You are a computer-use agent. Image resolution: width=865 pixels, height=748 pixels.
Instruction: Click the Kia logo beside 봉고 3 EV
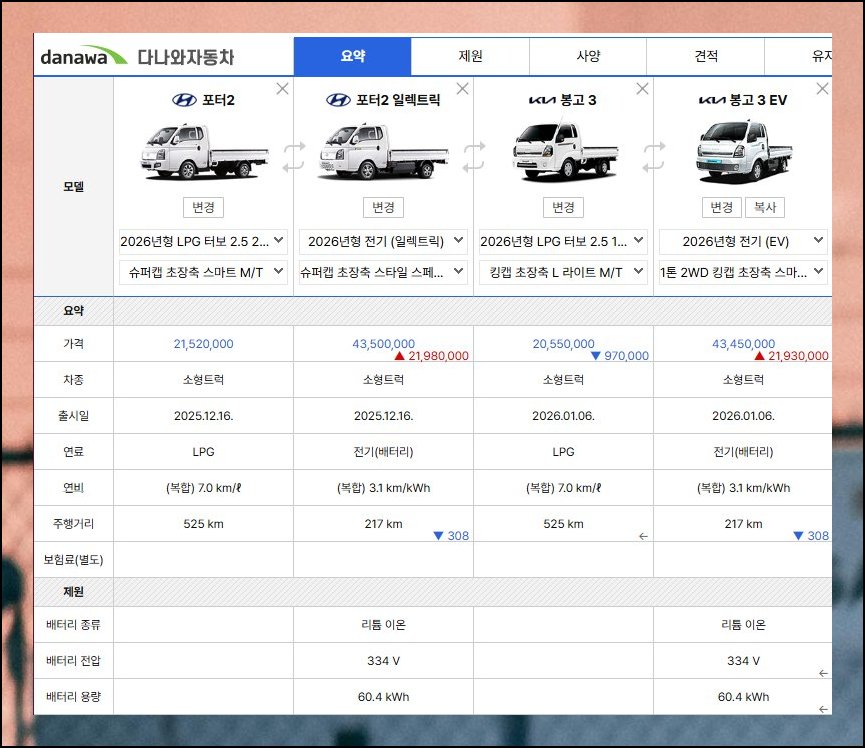click(712, 100)
